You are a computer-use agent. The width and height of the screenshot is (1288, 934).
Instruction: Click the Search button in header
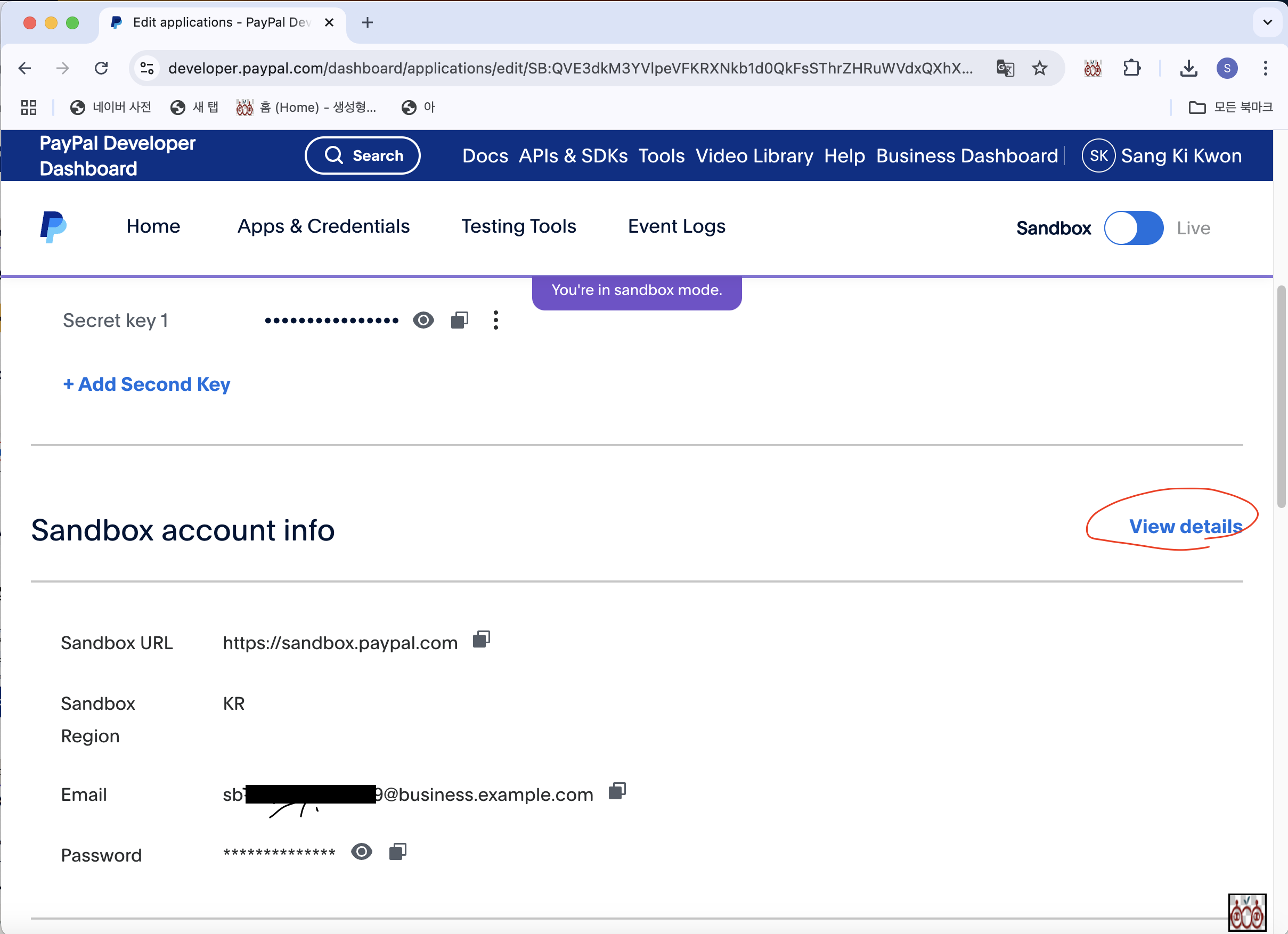(363, 155)
